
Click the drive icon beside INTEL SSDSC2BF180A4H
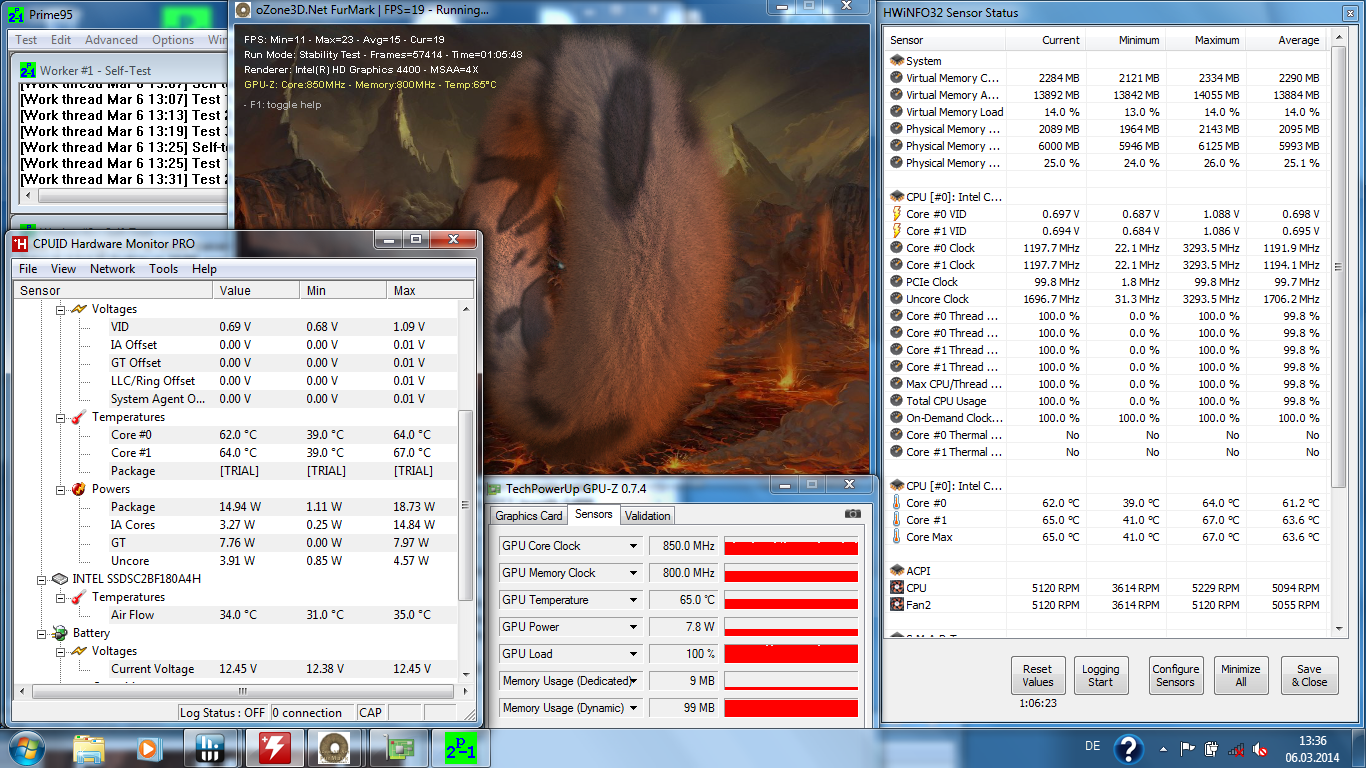point(60,579)
